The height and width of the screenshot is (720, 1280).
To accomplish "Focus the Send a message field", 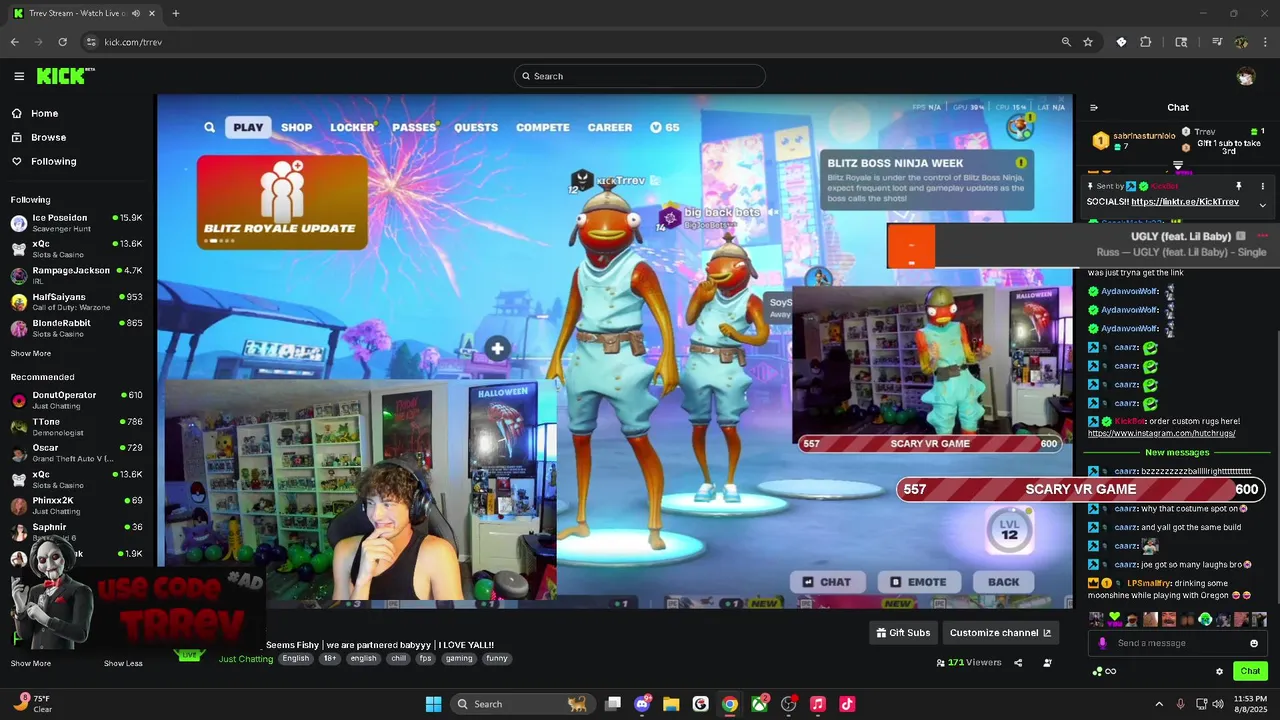I will pyautogui.click(x=1178, y=643).
